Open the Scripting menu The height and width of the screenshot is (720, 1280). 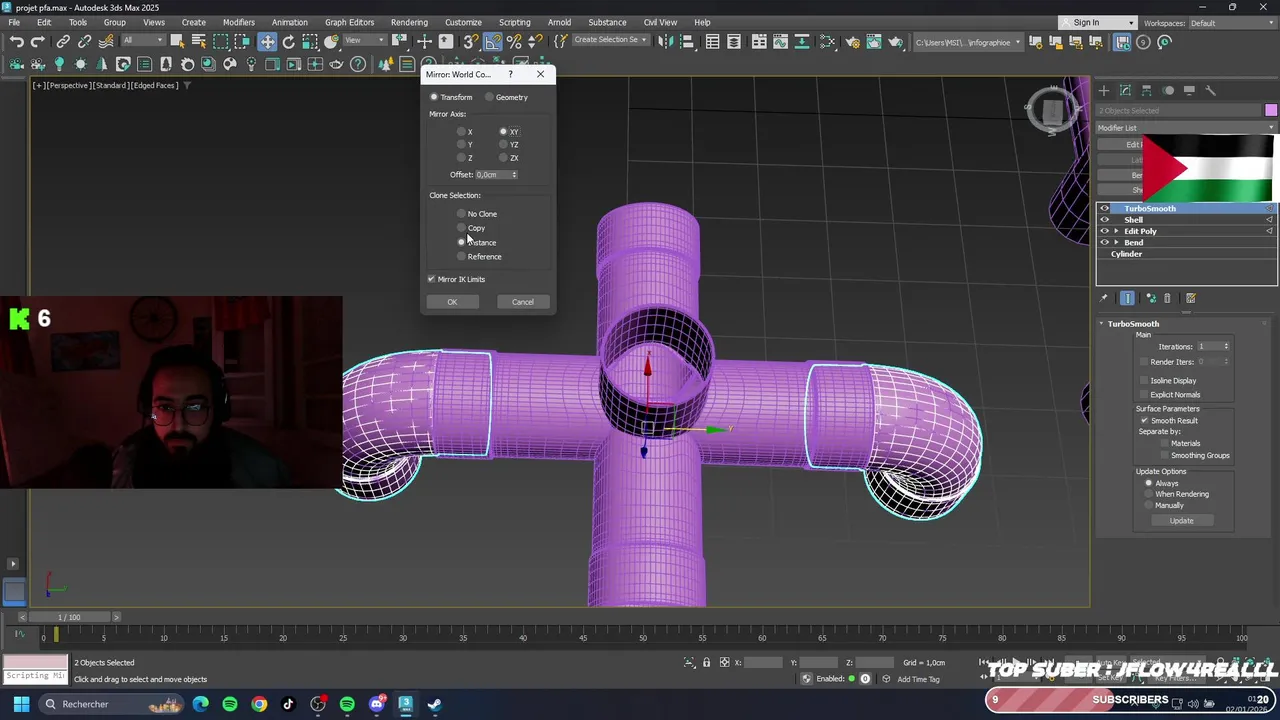pyautogui.click(x=515, y=22)
